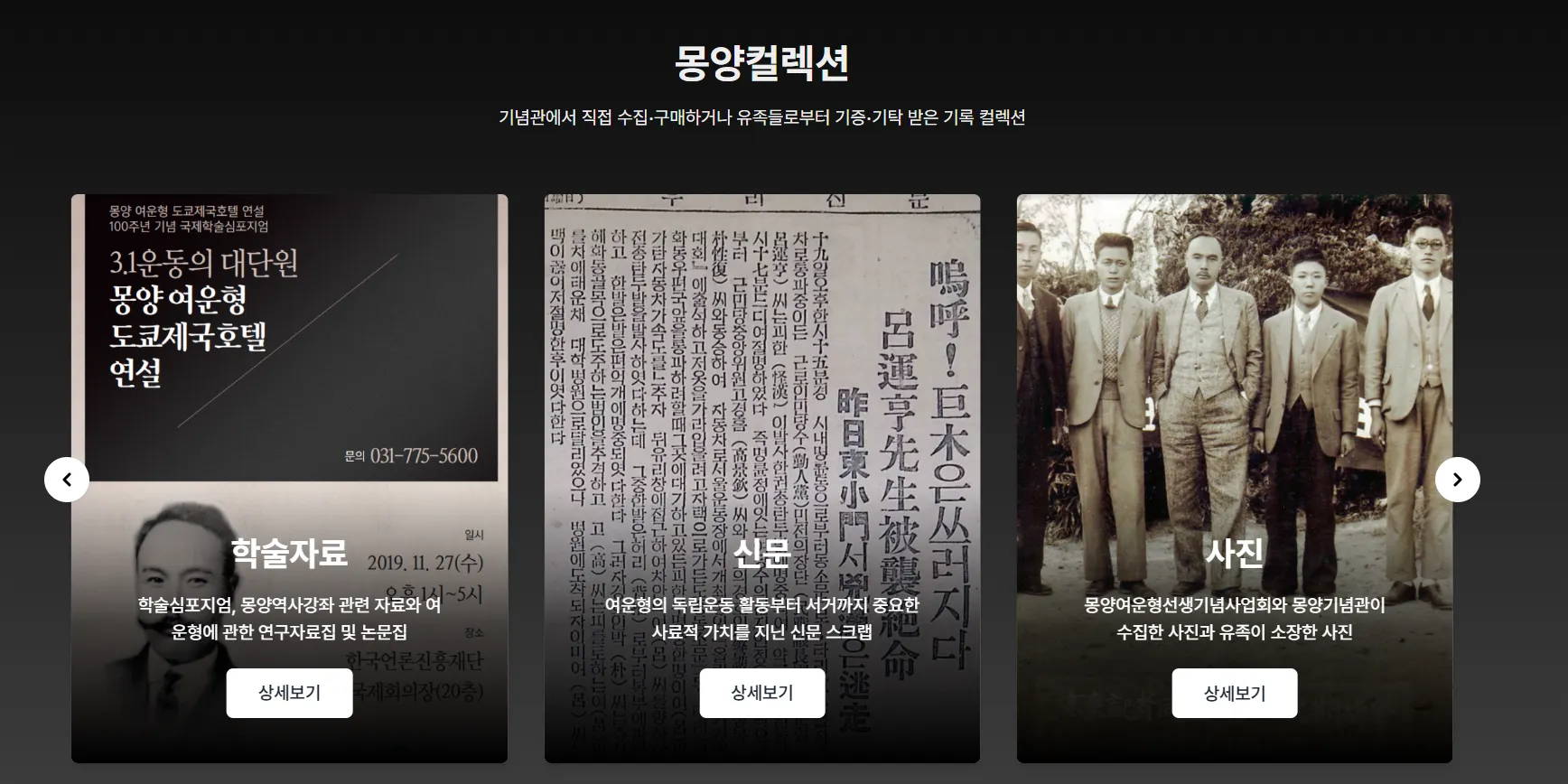This screenshot has width=1568, height=784.
Task: Go to next collection slide arrow
Action: [x=1457, y=480]
